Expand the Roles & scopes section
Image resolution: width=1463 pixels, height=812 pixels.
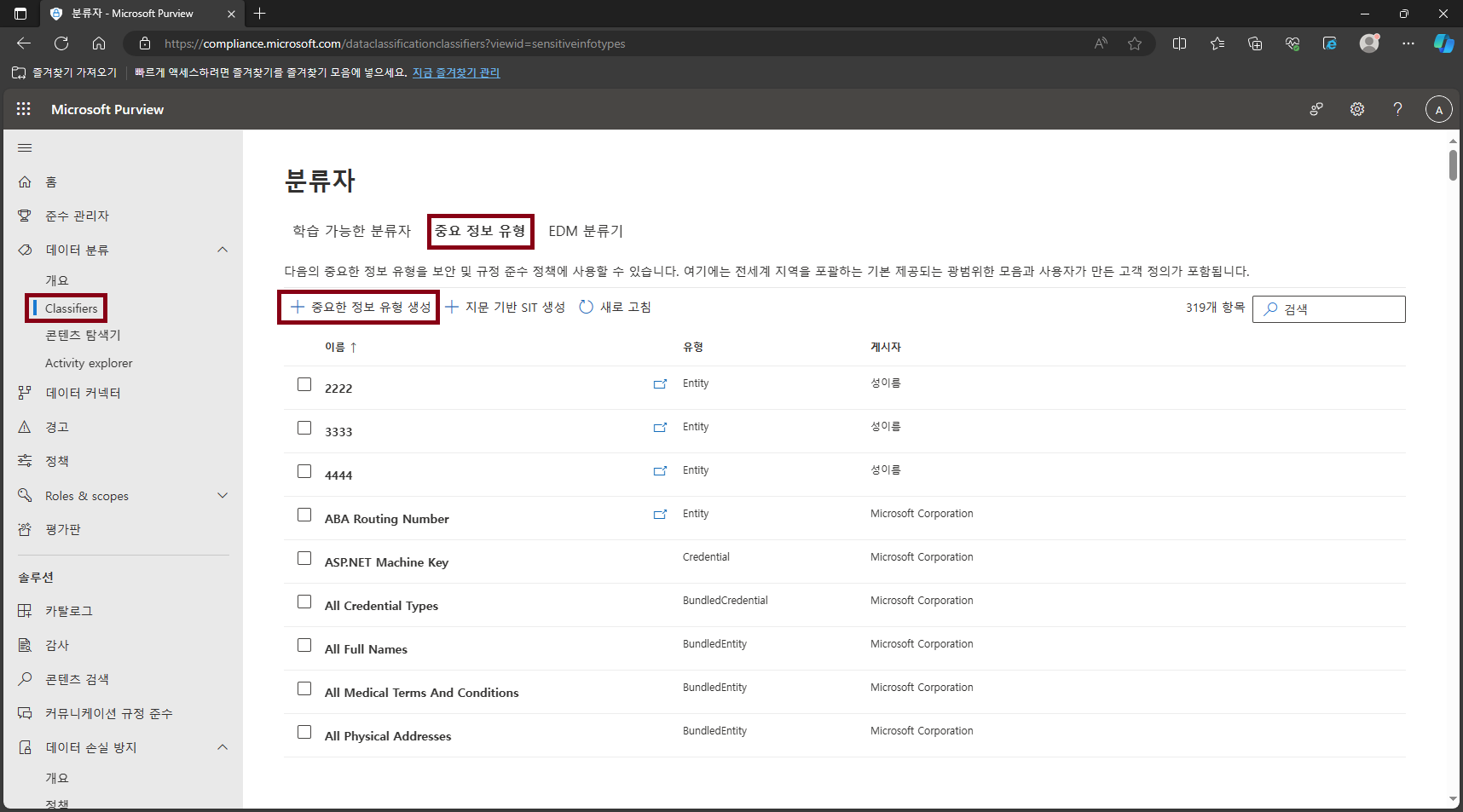tap(223, 495)
